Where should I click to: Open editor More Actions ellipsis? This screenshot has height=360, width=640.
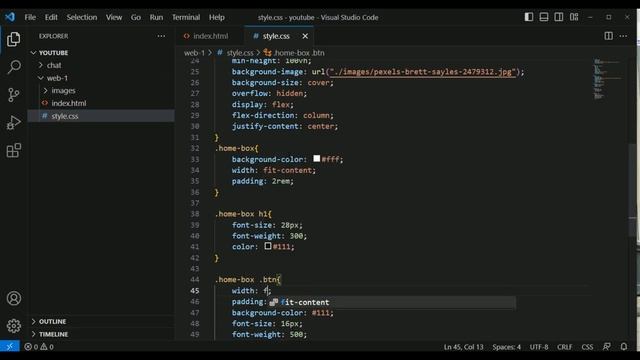tap(623, 36)
